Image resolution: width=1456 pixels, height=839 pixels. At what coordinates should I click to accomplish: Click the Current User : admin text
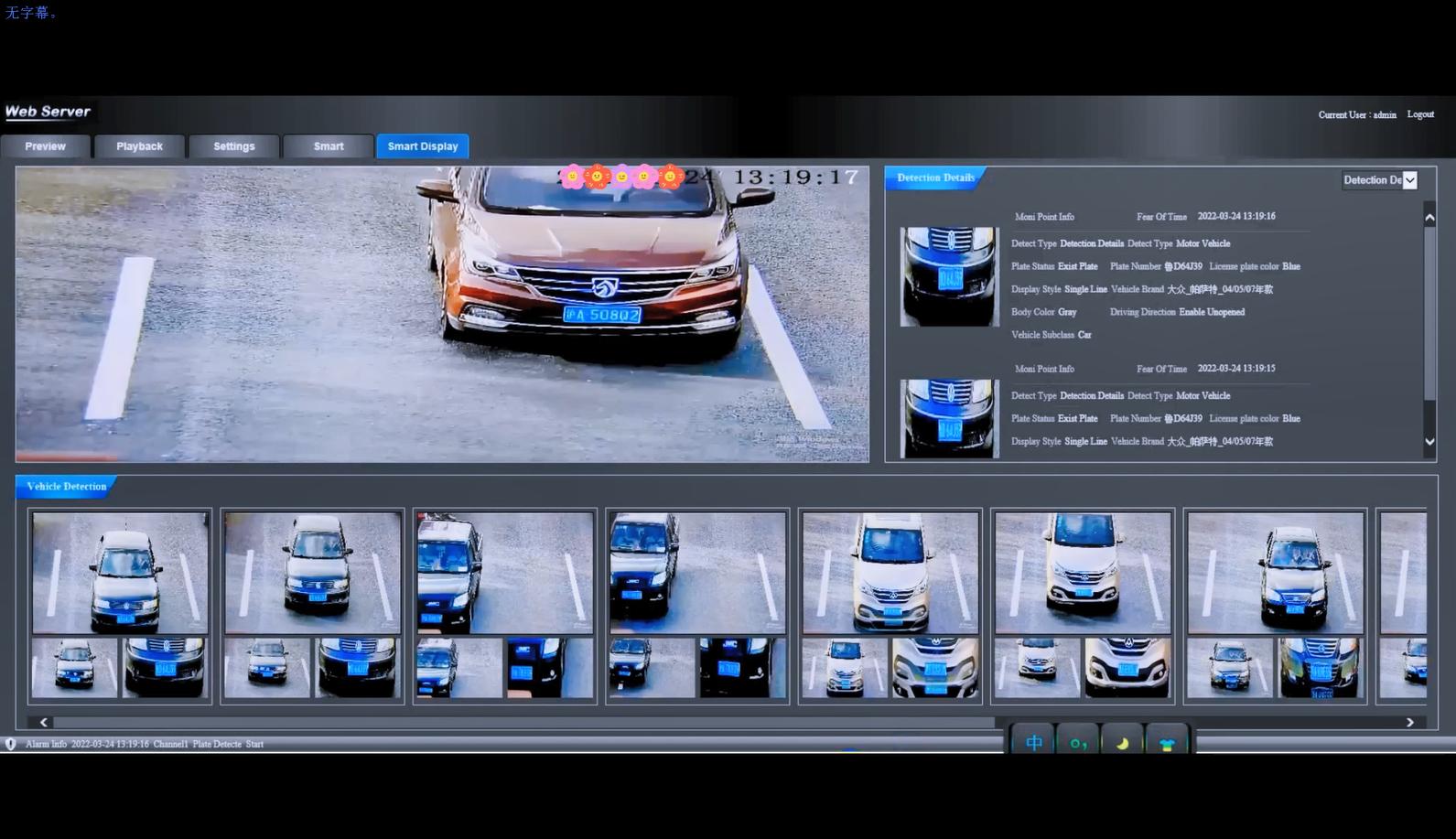point(1357,115)
